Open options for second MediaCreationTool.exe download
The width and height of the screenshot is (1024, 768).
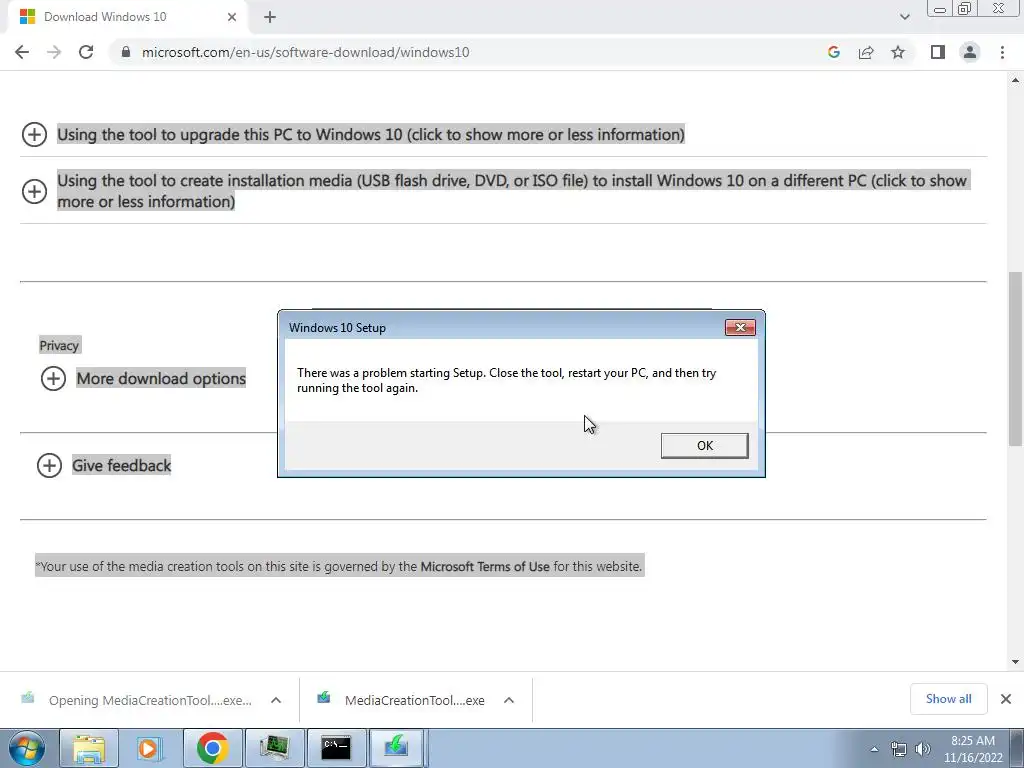point(509,700)
